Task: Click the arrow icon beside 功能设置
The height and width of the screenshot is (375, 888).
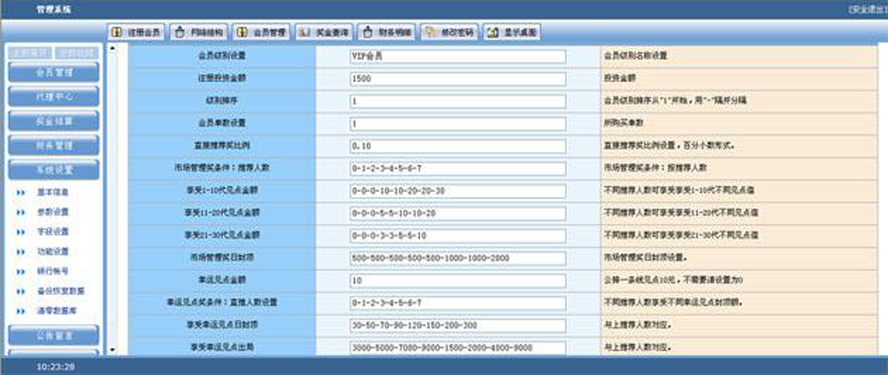Action: point(21,252)
